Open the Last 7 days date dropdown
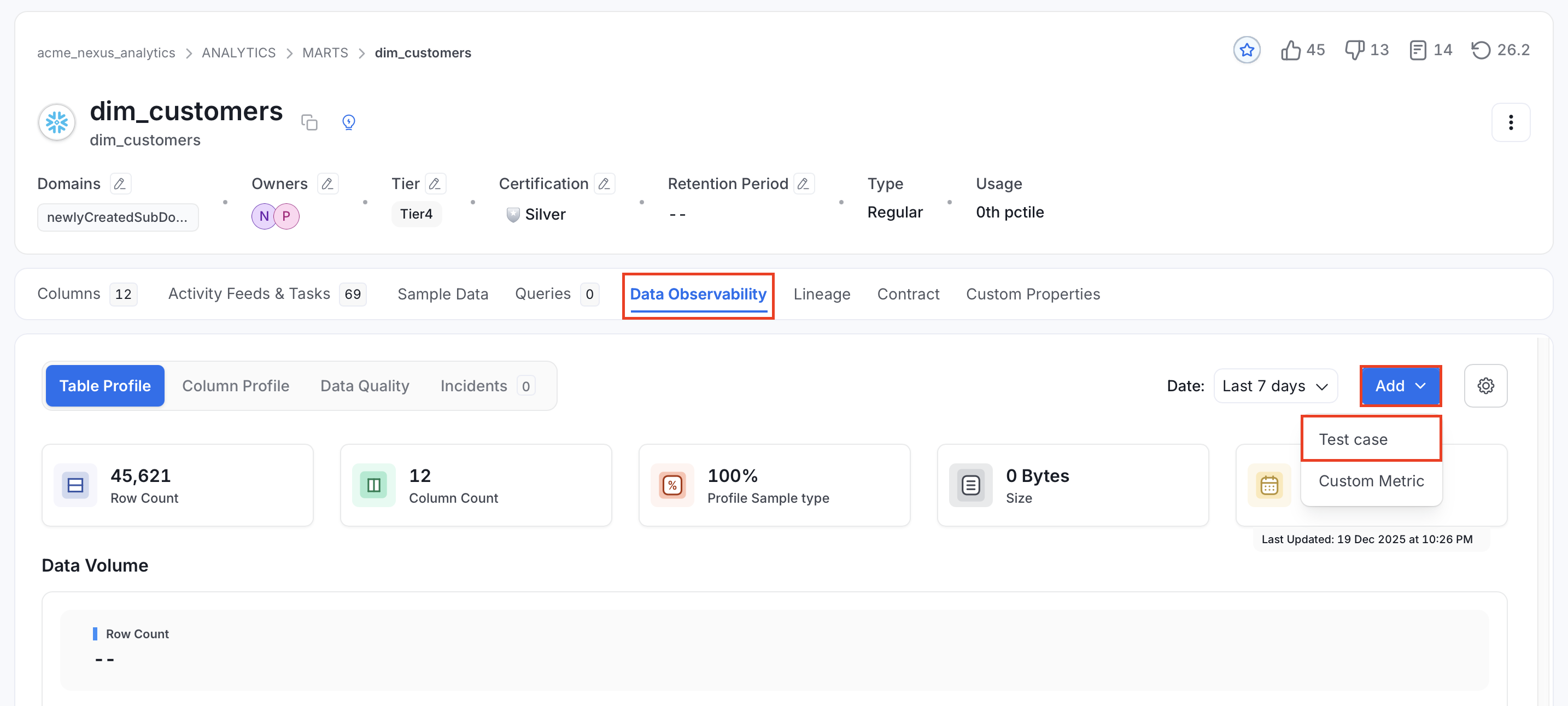 [x=1275, y=386]
